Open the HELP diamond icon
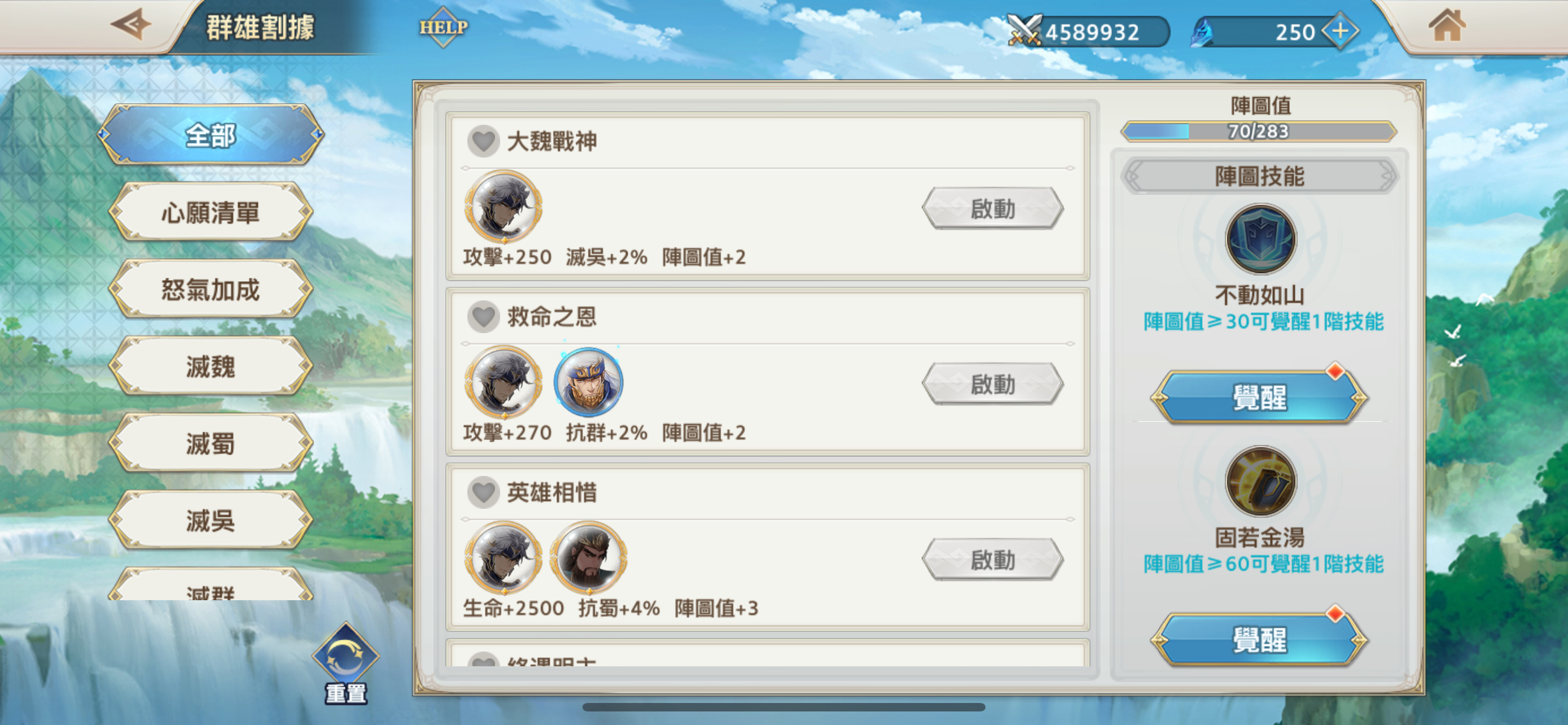Image resolution: width=1568 pixels, height=725 pixels. click(444, 27)
